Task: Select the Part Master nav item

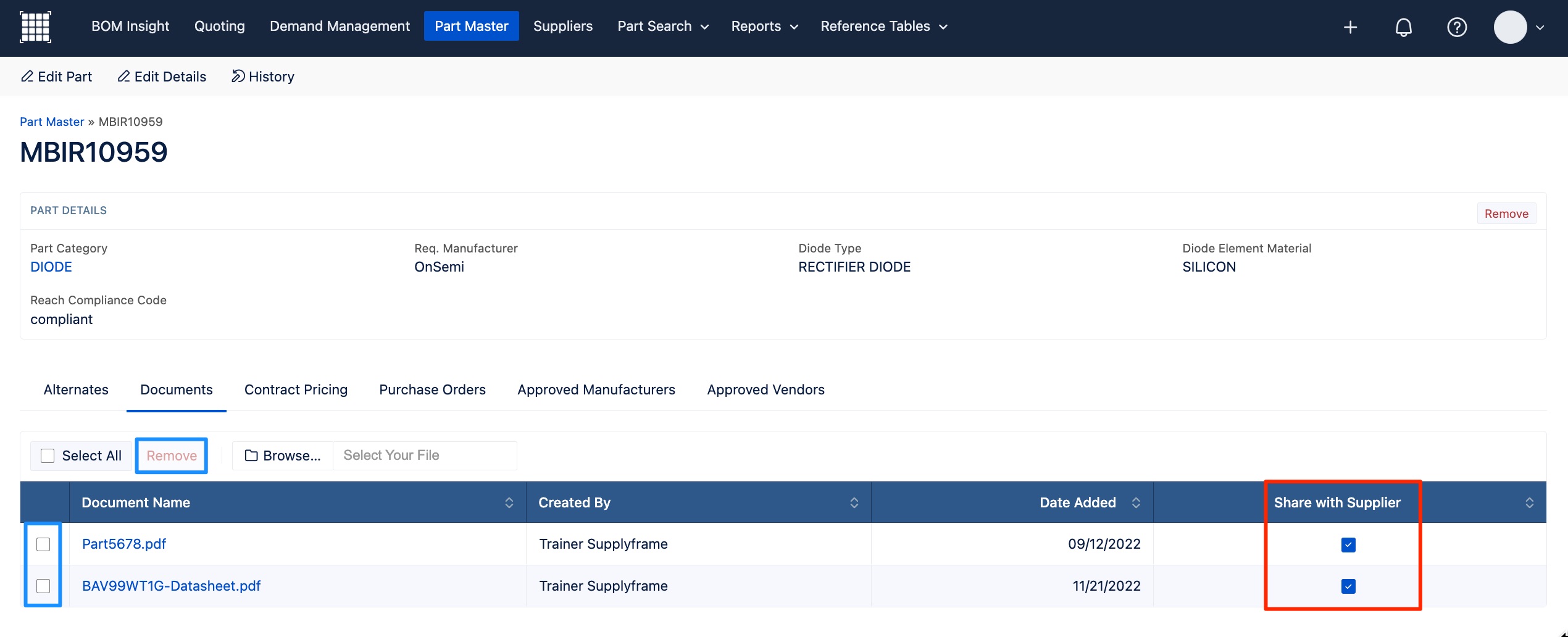Action: tap(472, 26)
